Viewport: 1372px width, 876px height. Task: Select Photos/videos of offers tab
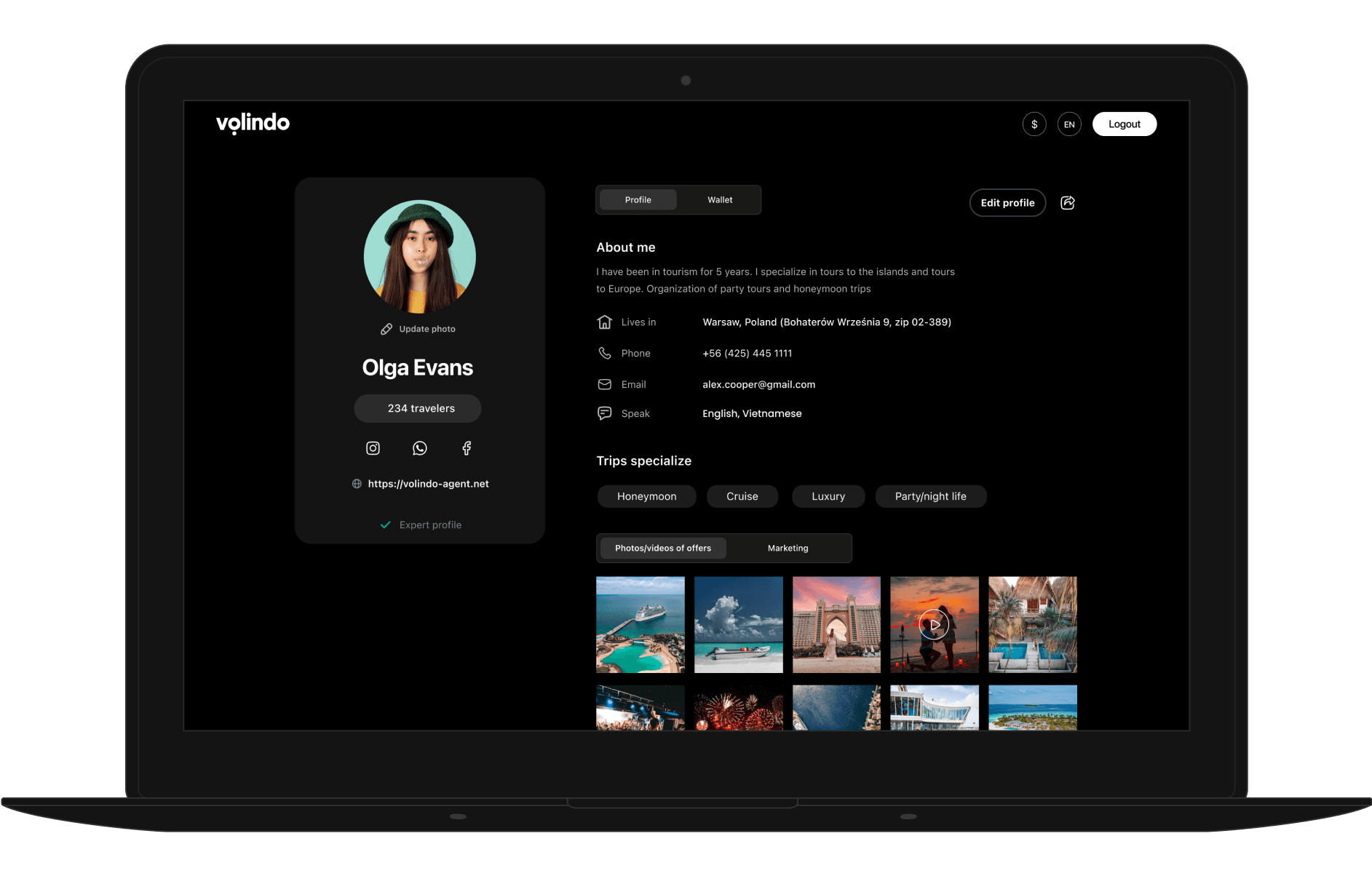[662, 549]
